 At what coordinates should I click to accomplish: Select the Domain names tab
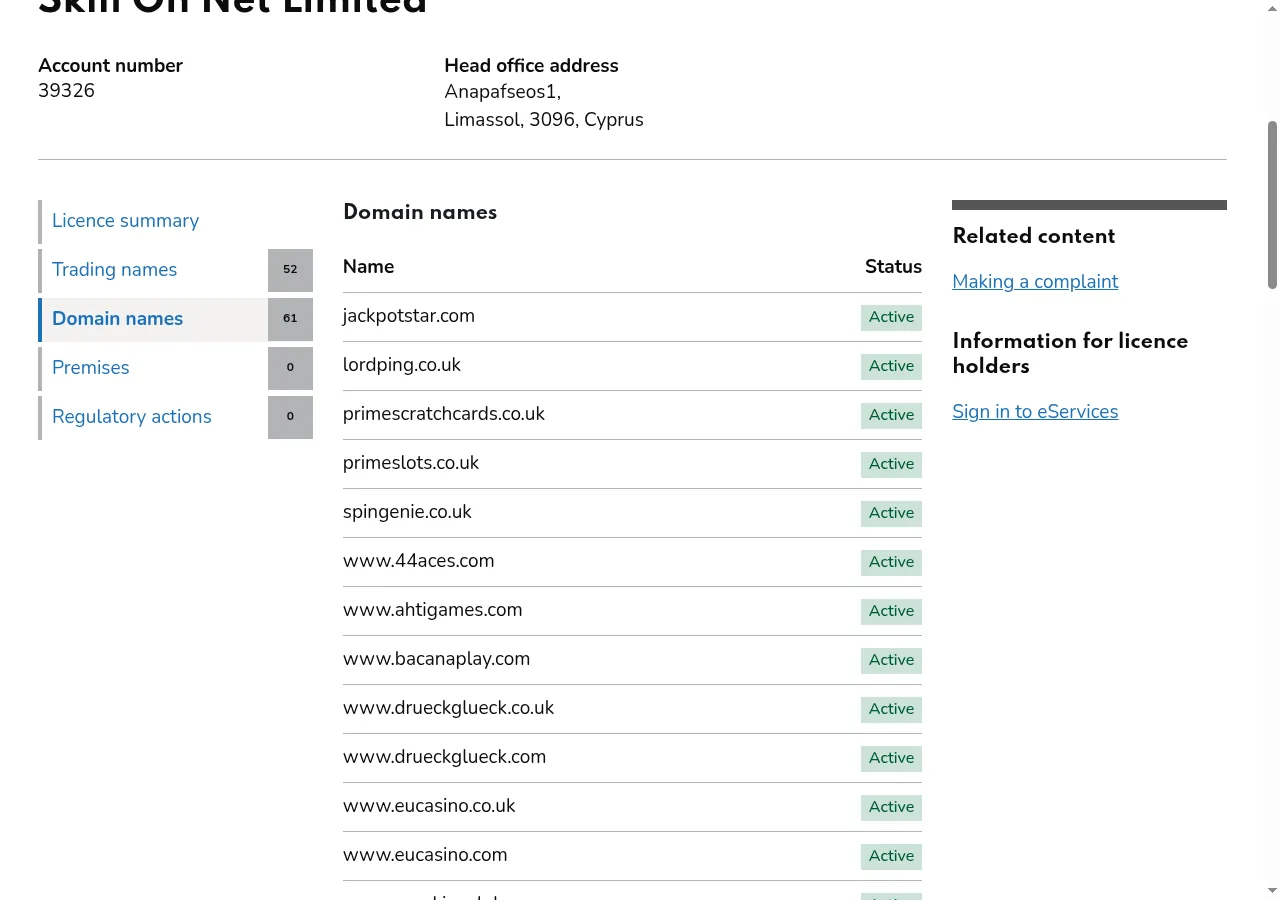coord(117,319)
